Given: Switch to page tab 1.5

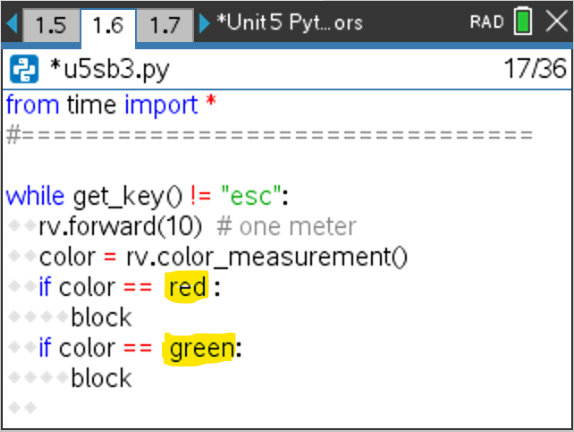Looking at the screenshot, I should tap(51, 25).
